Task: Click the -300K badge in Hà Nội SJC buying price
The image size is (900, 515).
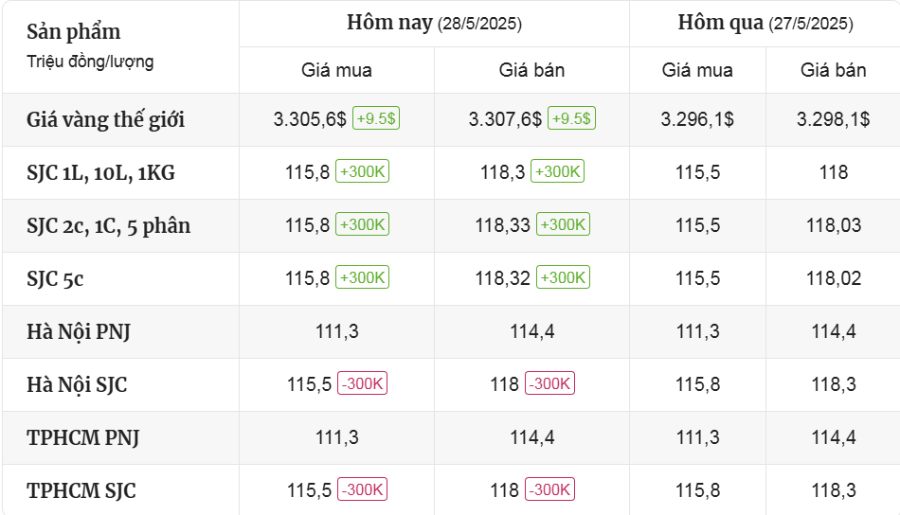Action: click(x=362, y=384)
